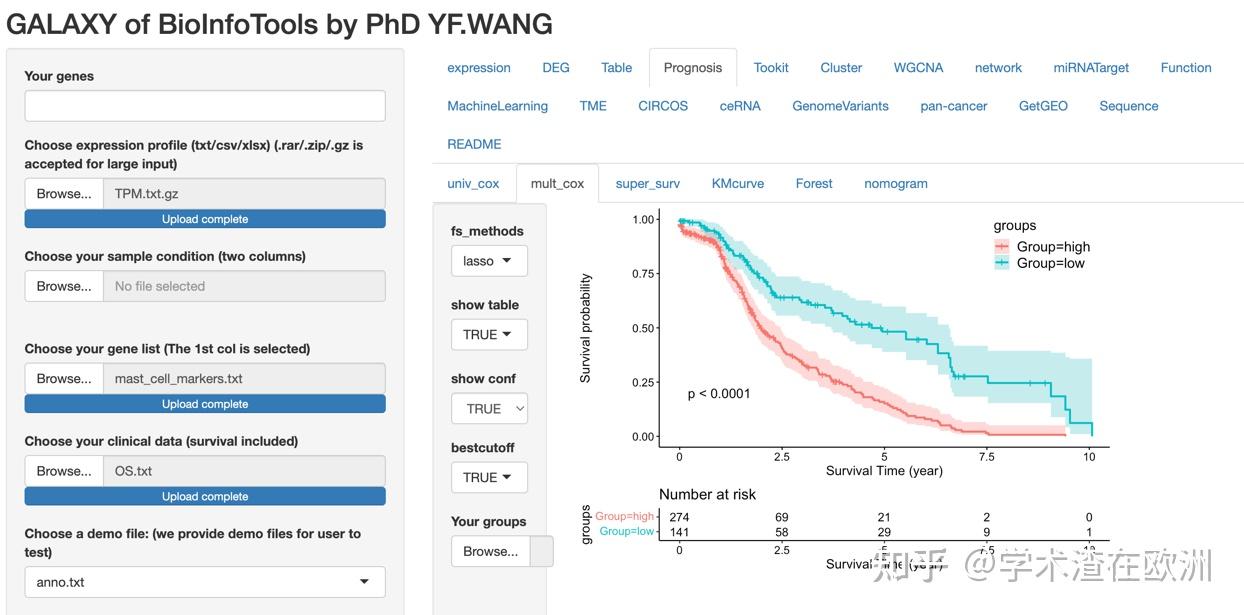The image size is (1244, 615).
Task: Browse for expression profile file
Action: point(64,194)
